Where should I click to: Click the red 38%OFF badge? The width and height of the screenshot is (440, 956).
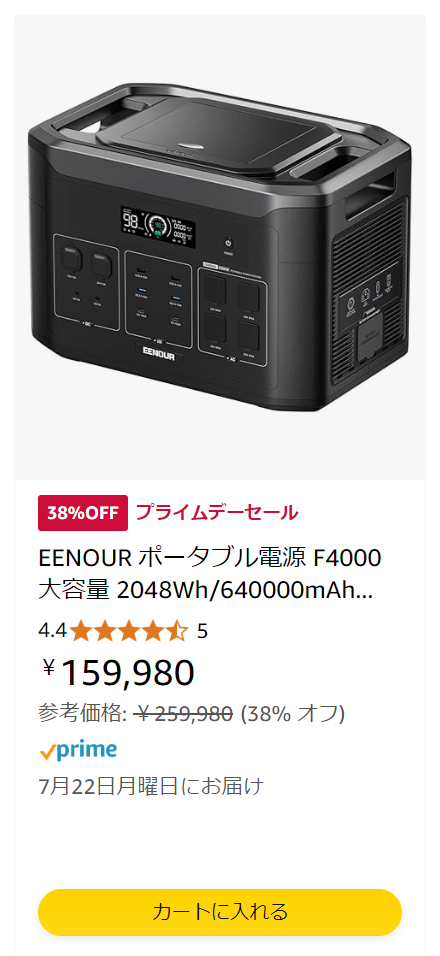coord(83,513)
